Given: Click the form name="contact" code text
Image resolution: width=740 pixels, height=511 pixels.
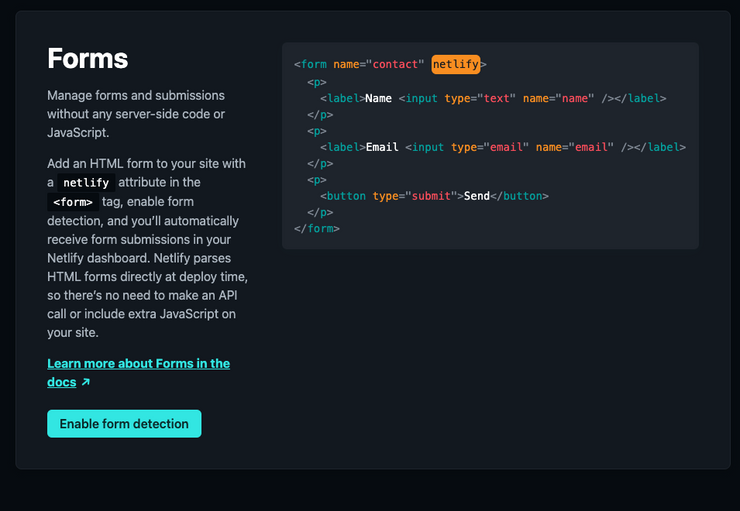Looking at the screenshot, I should pos(359,64).
